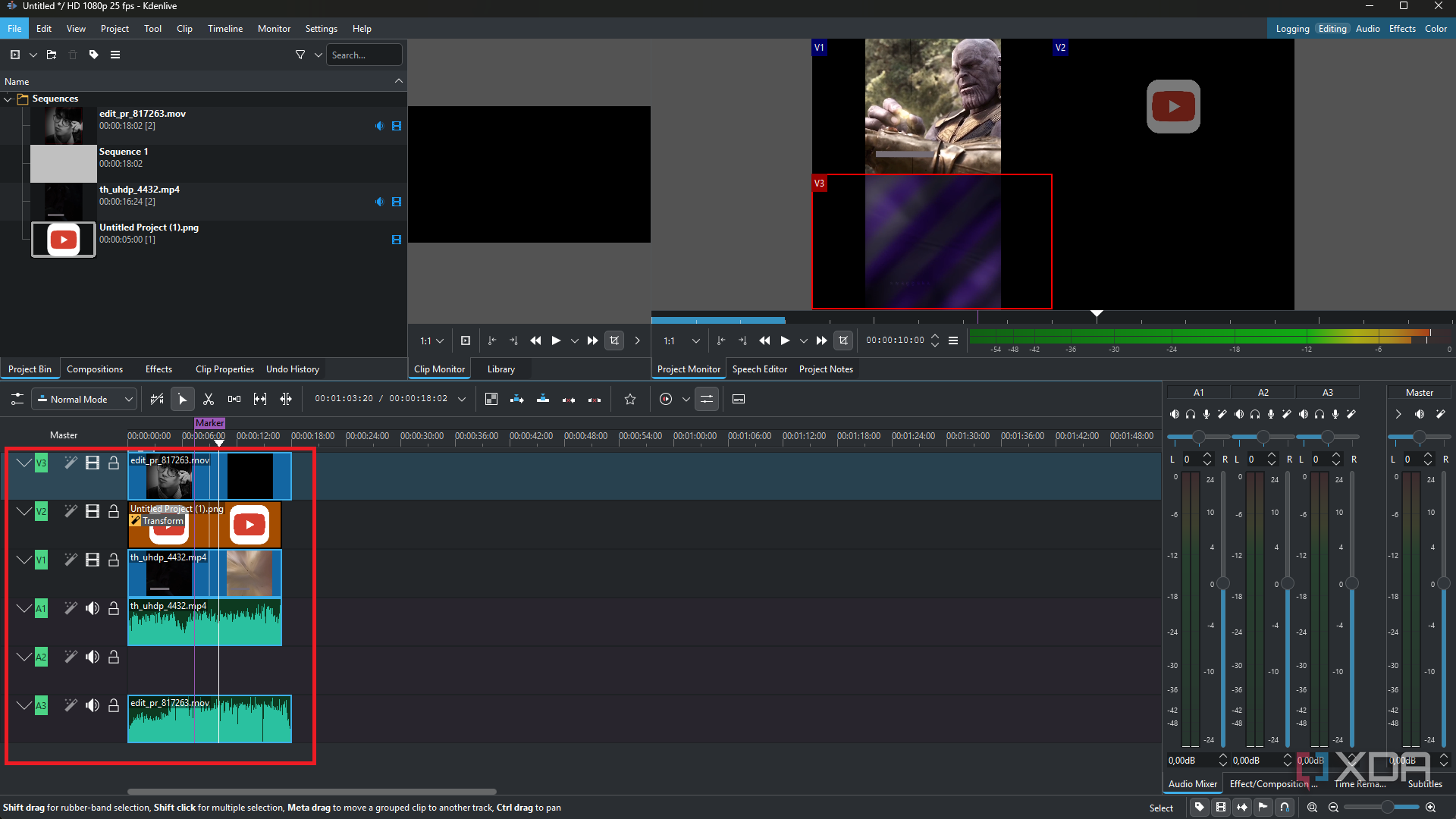The image size is (1456, 819).
Task: Click the filter funnel icon in Project Bin
Action: coord(300,55)
